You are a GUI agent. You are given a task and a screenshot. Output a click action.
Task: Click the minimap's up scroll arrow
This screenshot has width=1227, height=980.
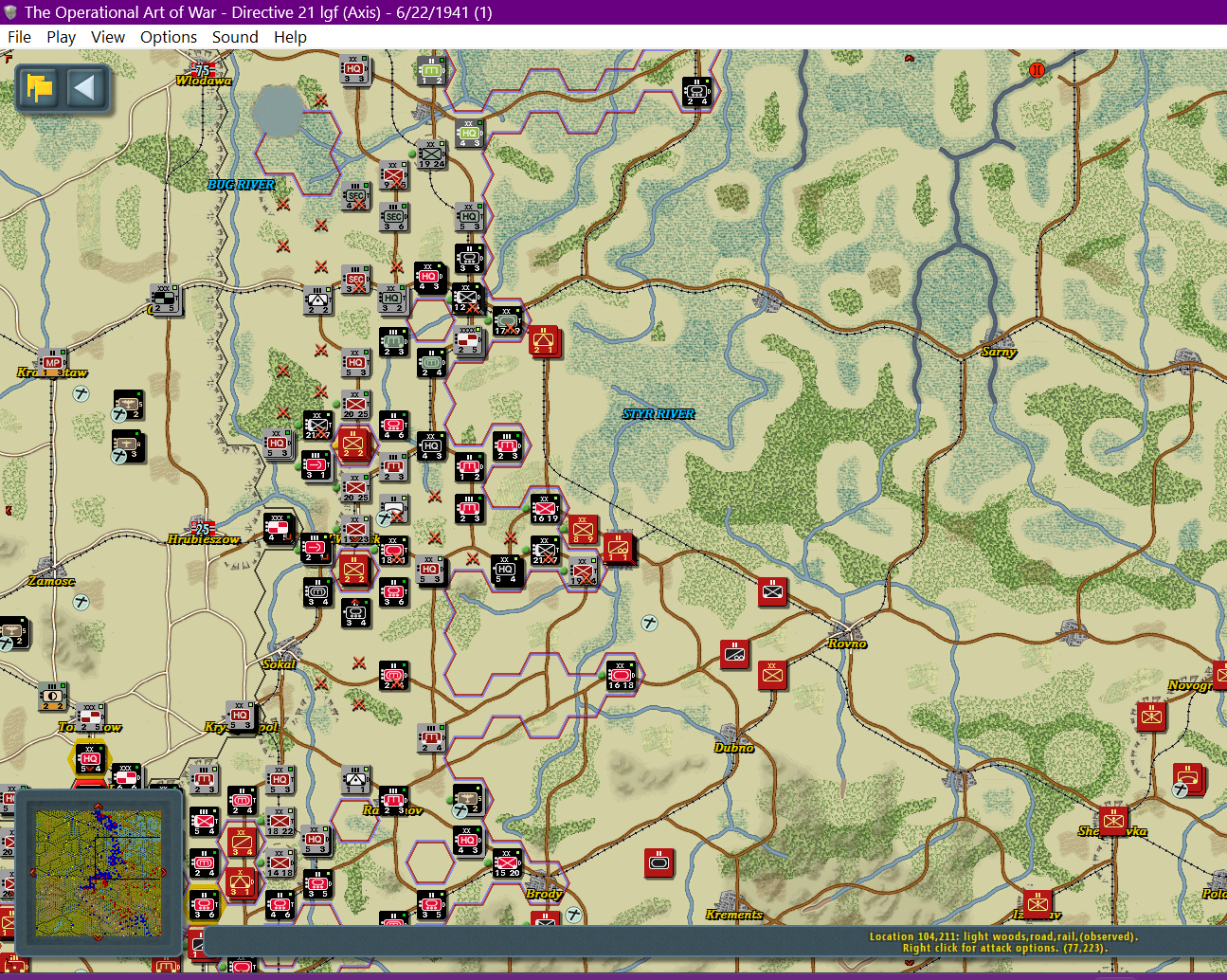coord(98,806)
